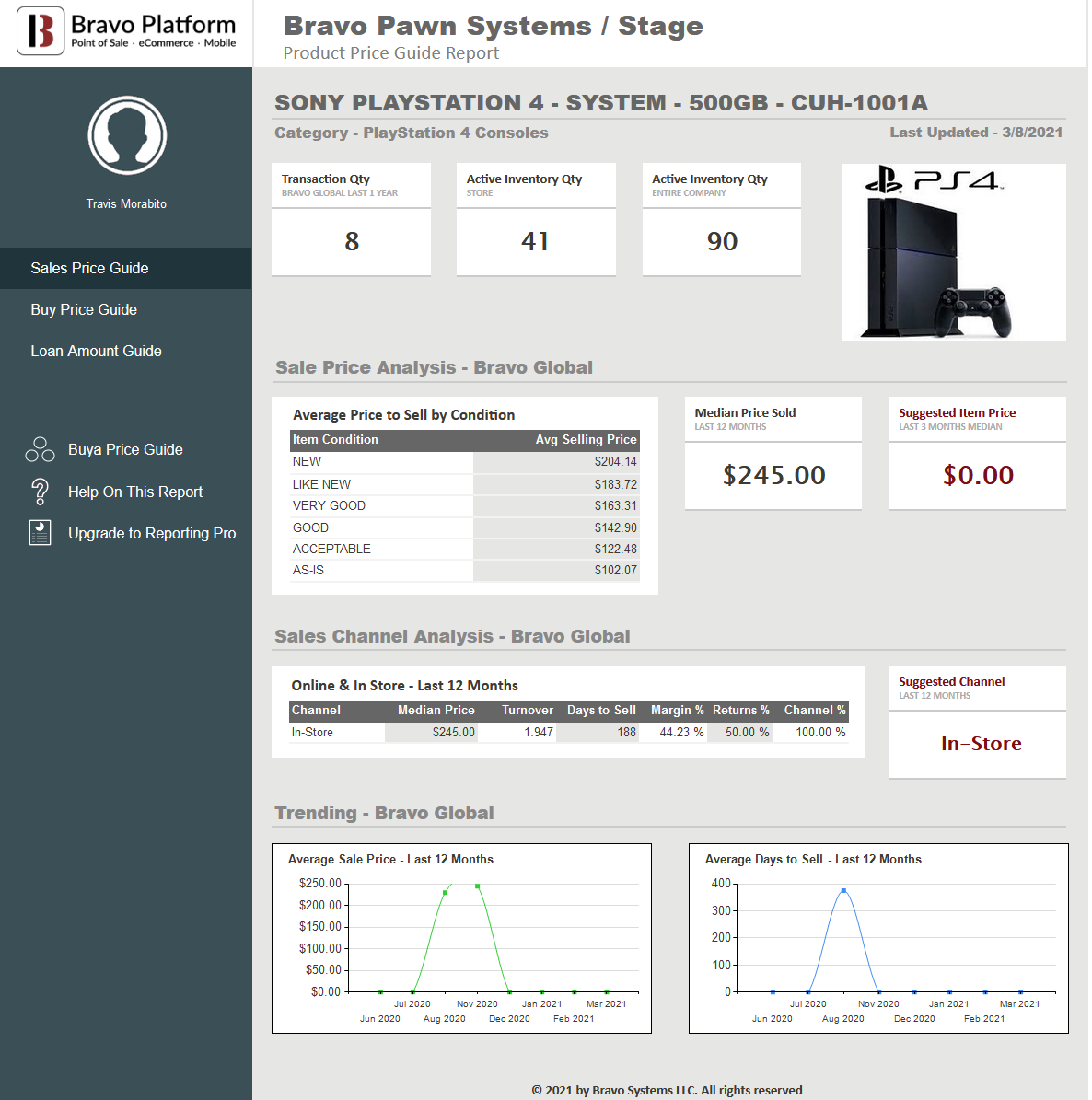The height and width of the screenshot is (1100, 1092).
Task: Click the Suggested Item Price $0.00 value
Action: click(979, 475)
